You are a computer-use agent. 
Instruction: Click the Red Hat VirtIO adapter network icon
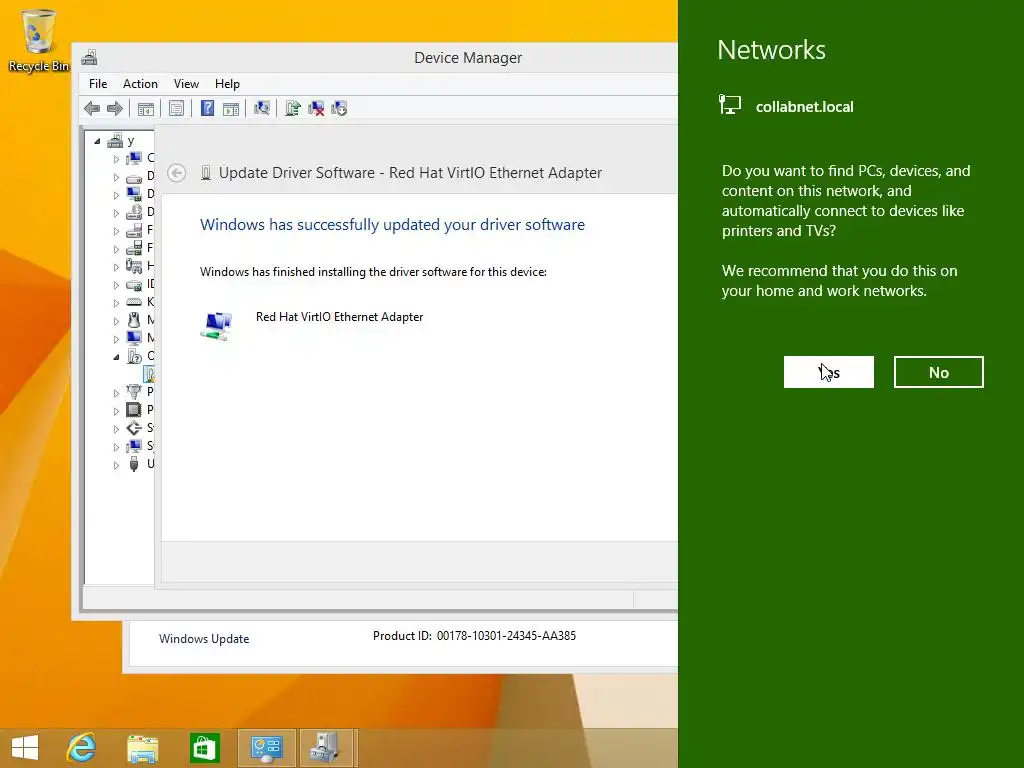[x=217, y=325]
